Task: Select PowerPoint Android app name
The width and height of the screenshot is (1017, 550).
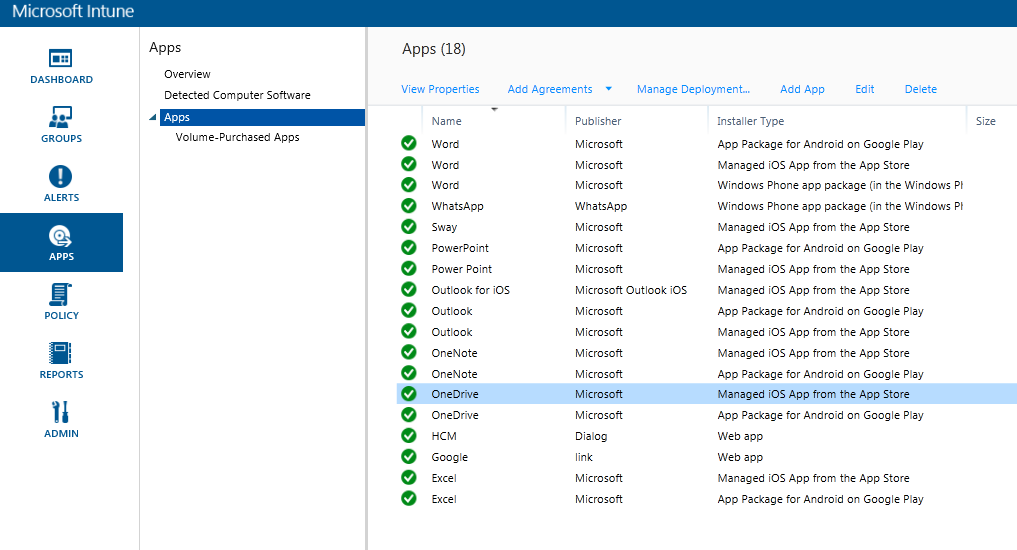Action: coord(460,248)
